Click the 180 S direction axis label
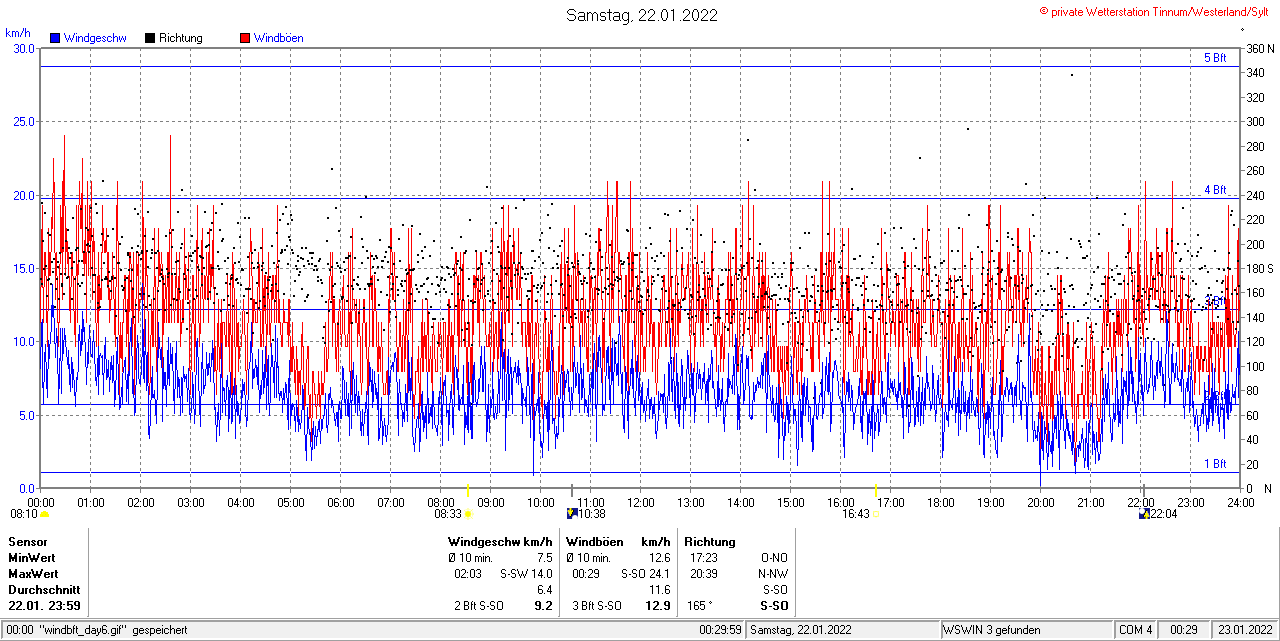Viewport: 1280px width, 641px height. coord(1259,269)
